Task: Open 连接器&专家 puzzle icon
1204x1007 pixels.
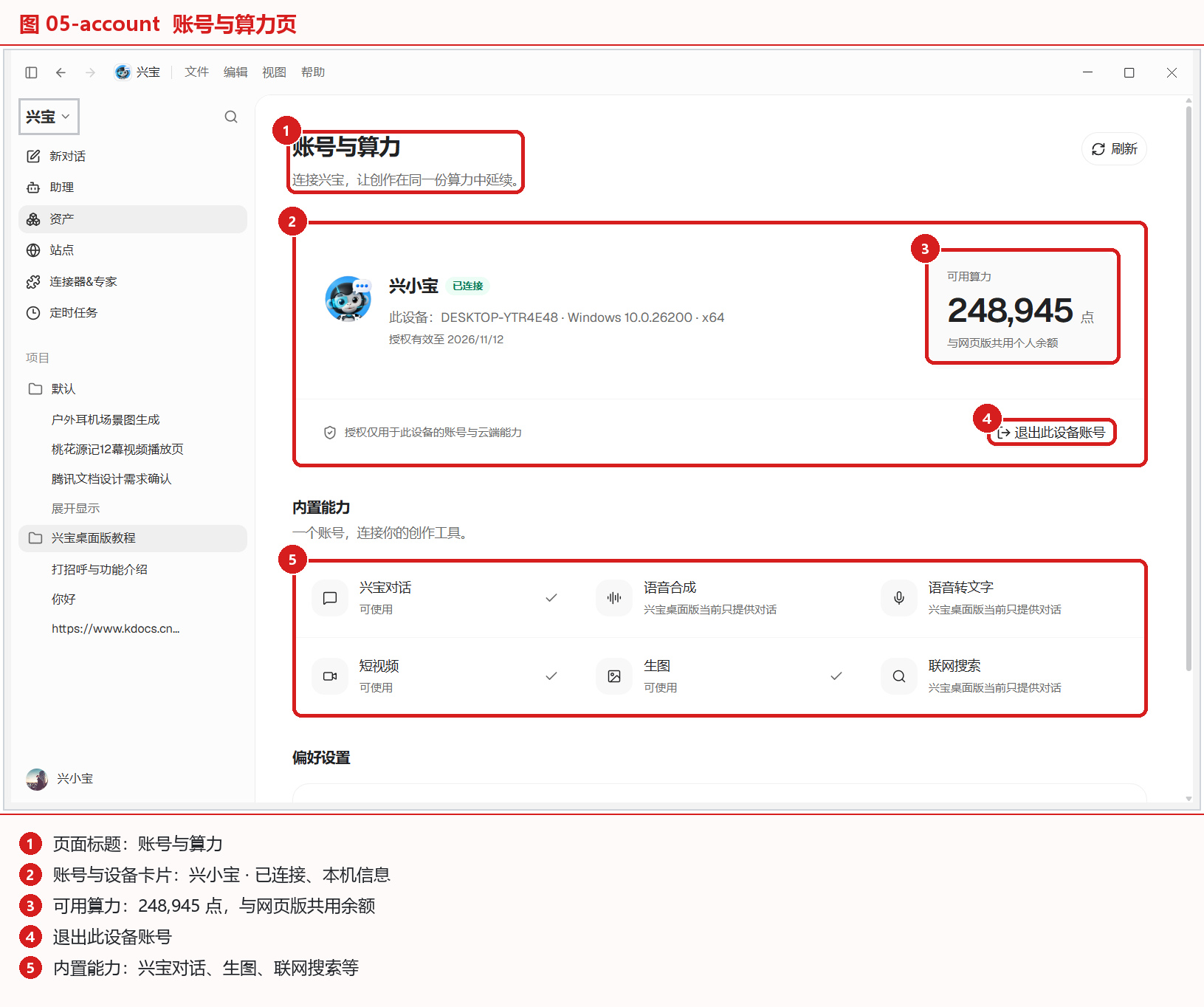Action: click(x=33, y=282)
